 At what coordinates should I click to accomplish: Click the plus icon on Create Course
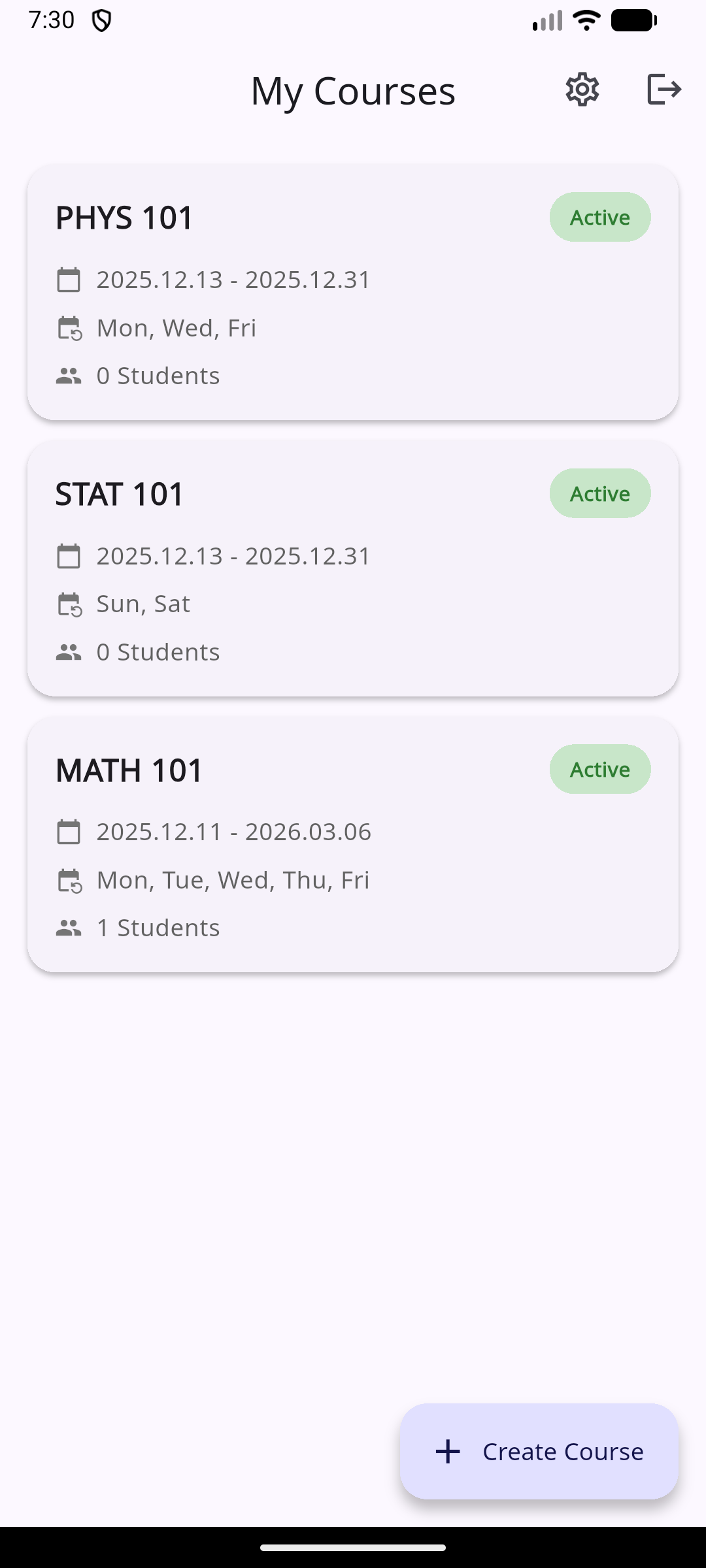coord(447,1452)
